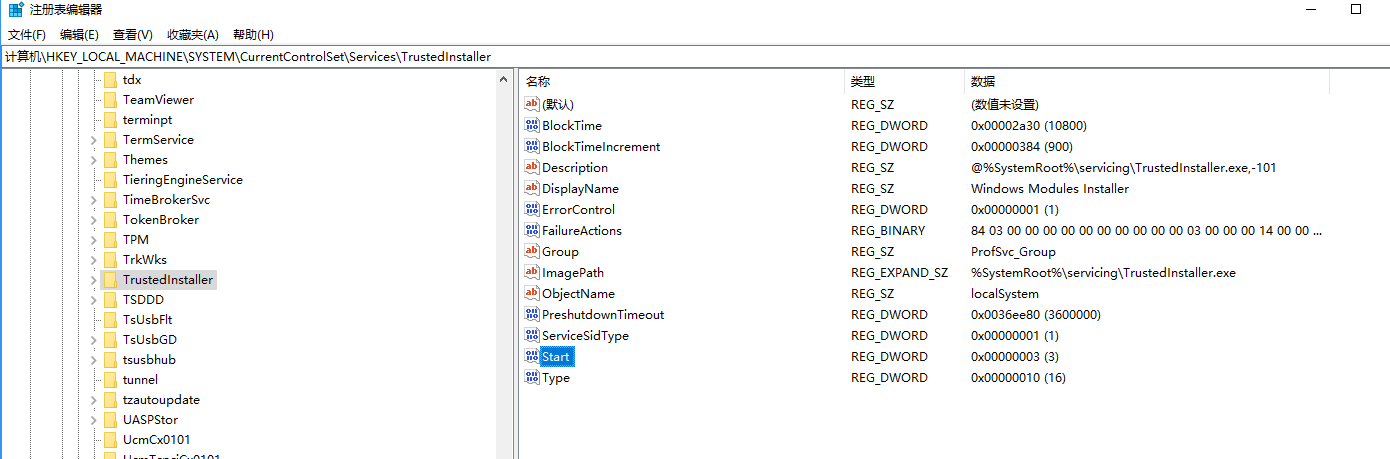Click the registry path address bar
This screenshot has height=459, width=1390.
(x=600, y=57)
